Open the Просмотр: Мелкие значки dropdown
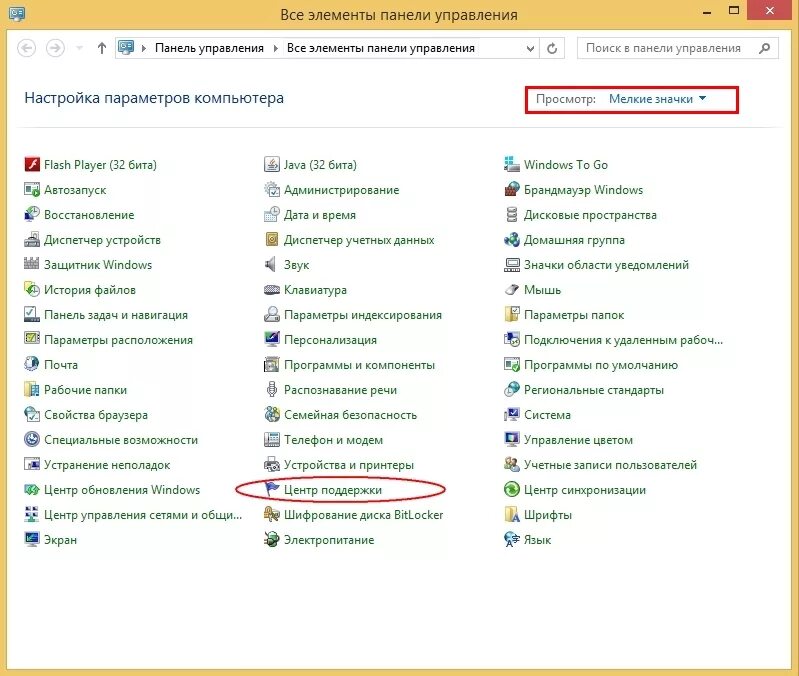The width and height of the screenshot is (799, 676). coord(657,99)
